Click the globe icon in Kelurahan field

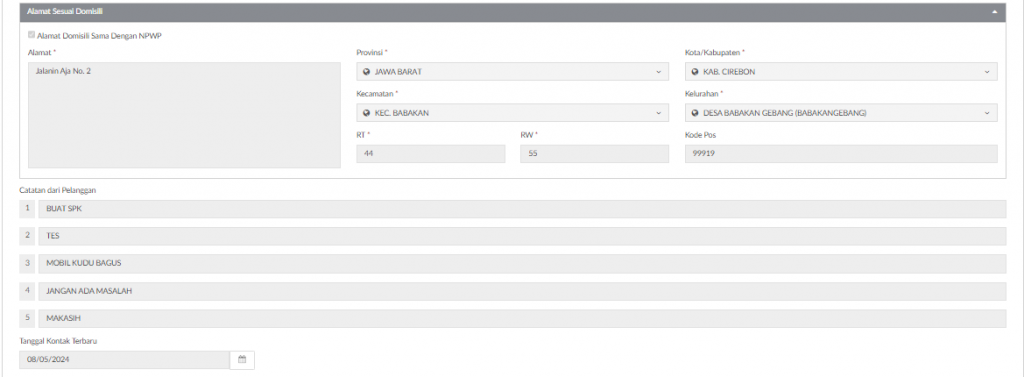pos(696,113)
